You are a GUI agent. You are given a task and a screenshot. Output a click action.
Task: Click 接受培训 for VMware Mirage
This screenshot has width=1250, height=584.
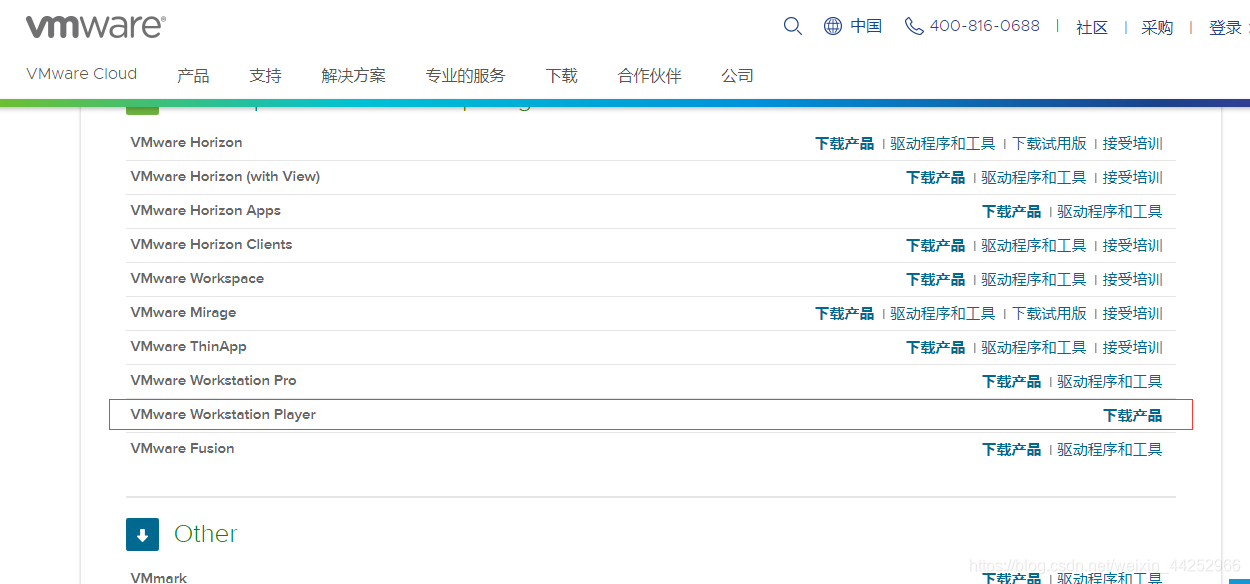coord(1132,313)
